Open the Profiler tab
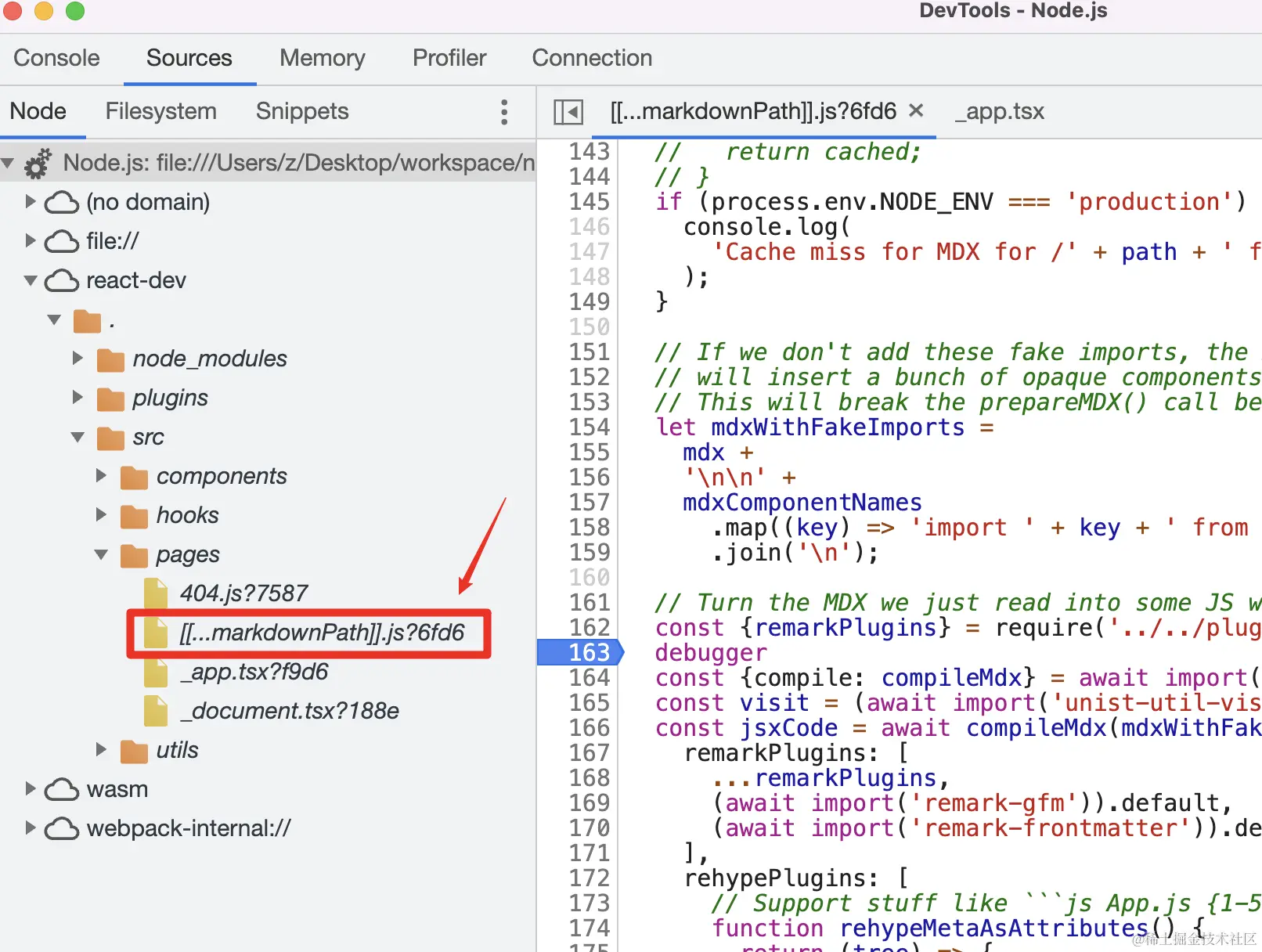This screenshot has width=1262, height=952. tap(449, 58)
